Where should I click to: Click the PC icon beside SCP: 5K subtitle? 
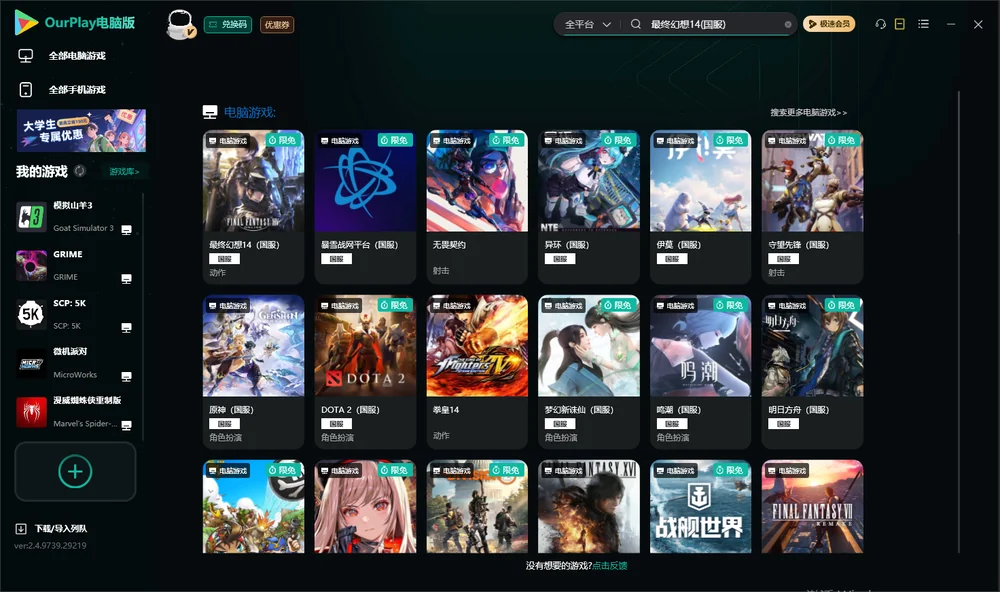pyautogui.click(x=126, y=328)
